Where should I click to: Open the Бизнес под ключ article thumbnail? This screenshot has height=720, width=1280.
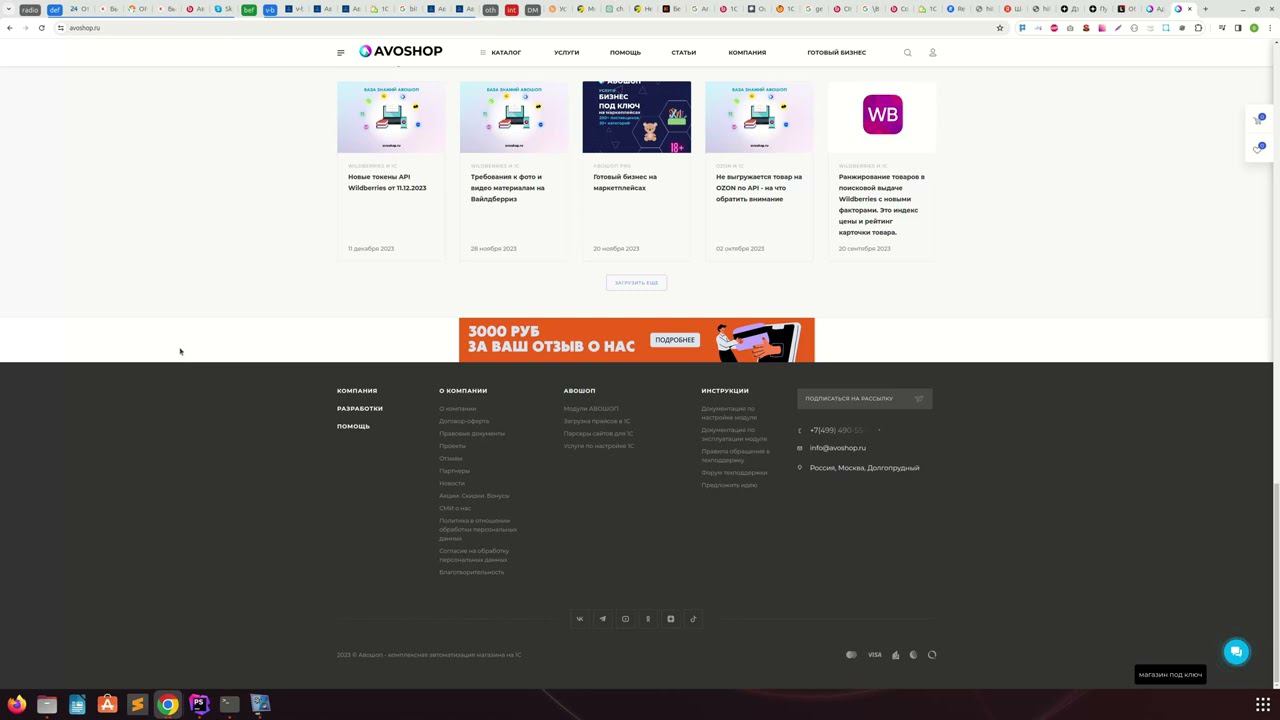[x=637, y=117]
